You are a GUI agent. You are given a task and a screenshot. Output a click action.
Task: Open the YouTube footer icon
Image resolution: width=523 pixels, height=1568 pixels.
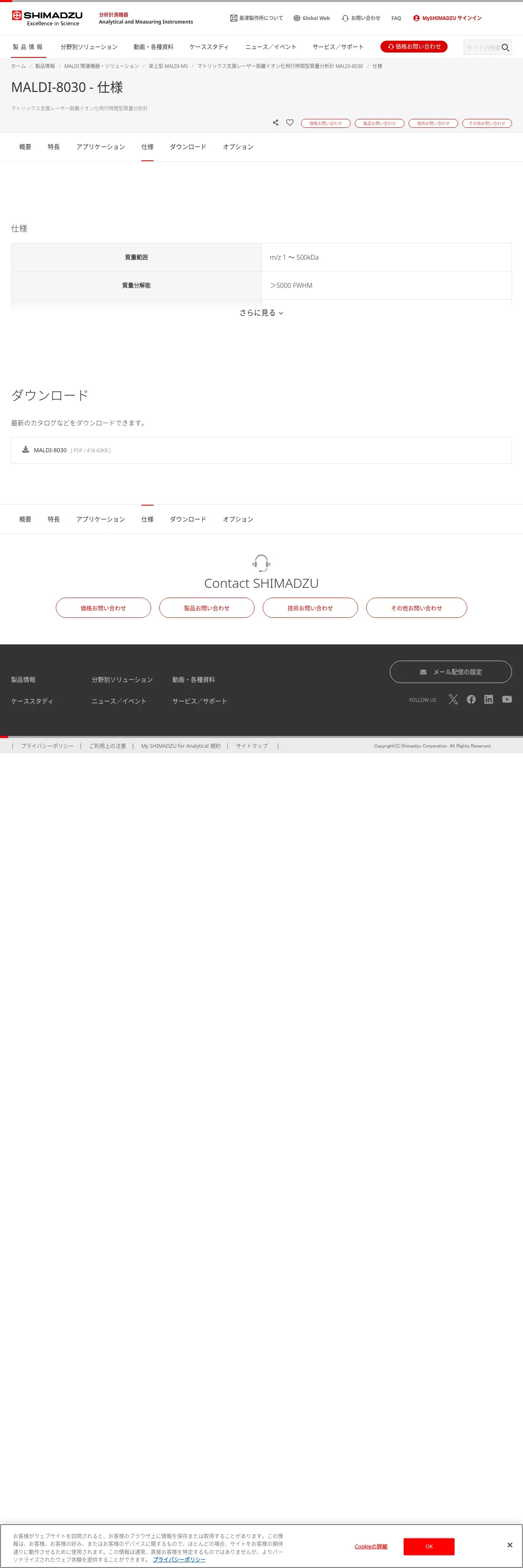pyautogui.click(x=507, y=699)
